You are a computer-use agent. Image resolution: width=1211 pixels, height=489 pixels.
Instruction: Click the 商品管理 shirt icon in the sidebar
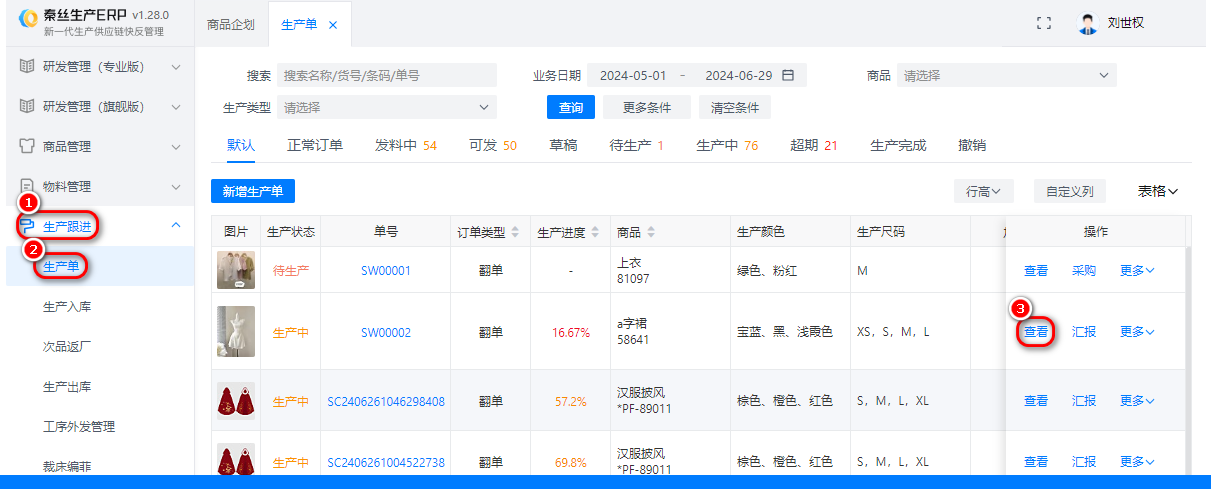click(x=28, y=146)
